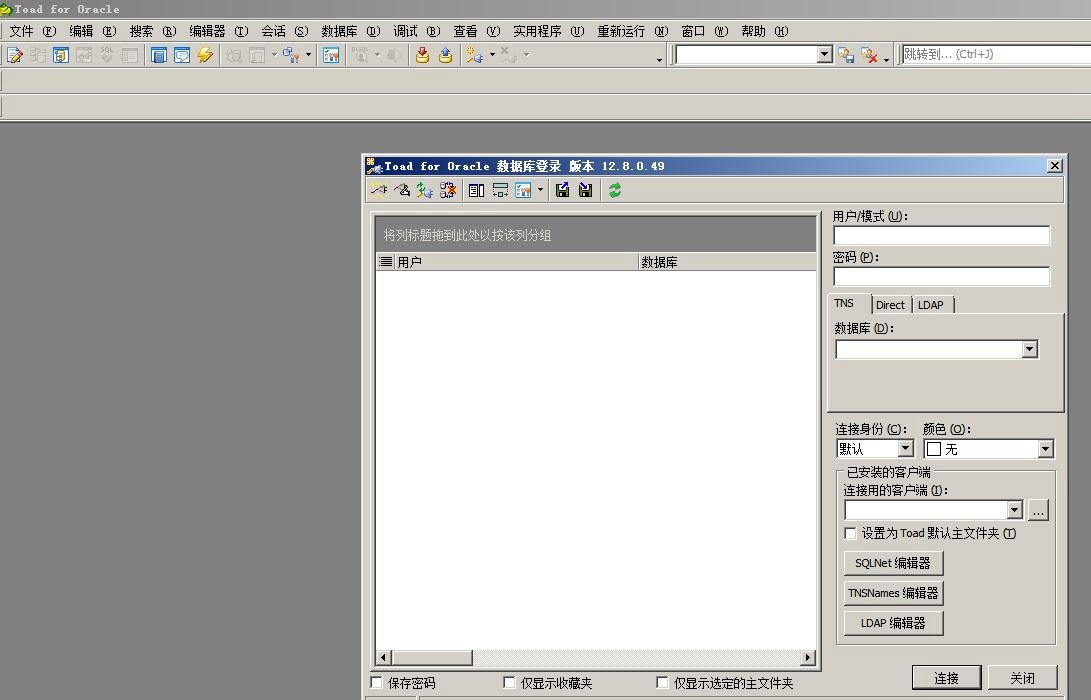Click the auto-size columns icon in login dialog toolbar
1091x700 pixels.
pyautogui.click(x=500, y=190)
